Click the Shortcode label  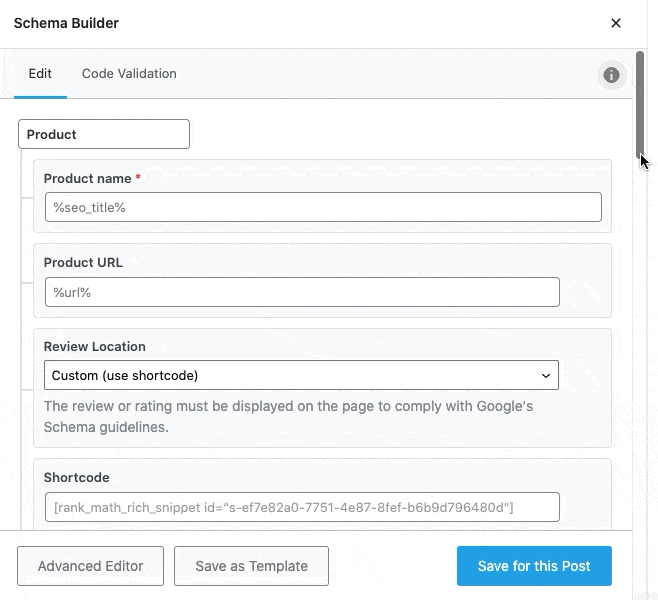click(76, 477)
